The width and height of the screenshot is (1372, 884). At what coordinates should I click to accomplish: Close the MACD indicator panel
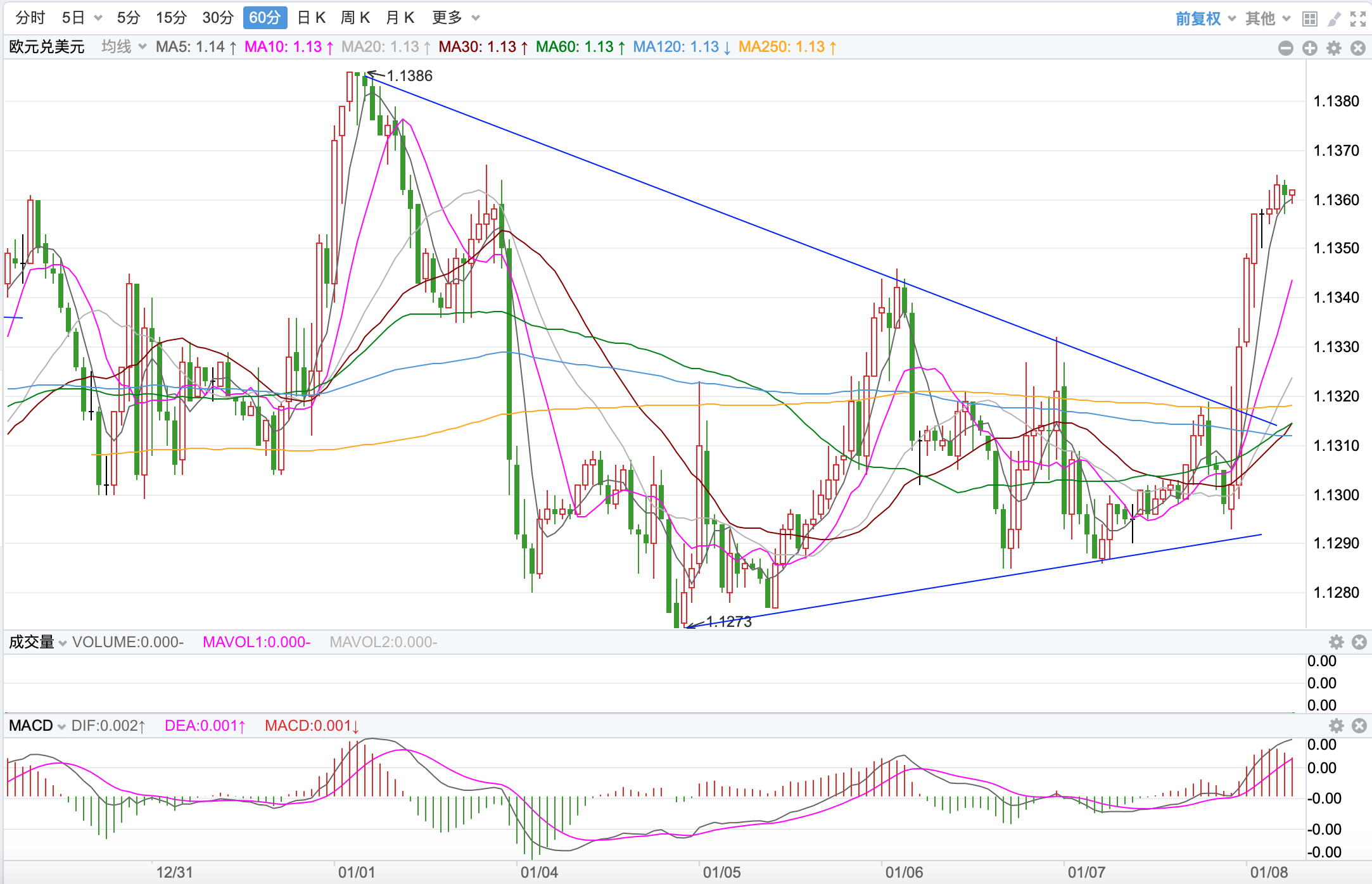click(1359, 726)
